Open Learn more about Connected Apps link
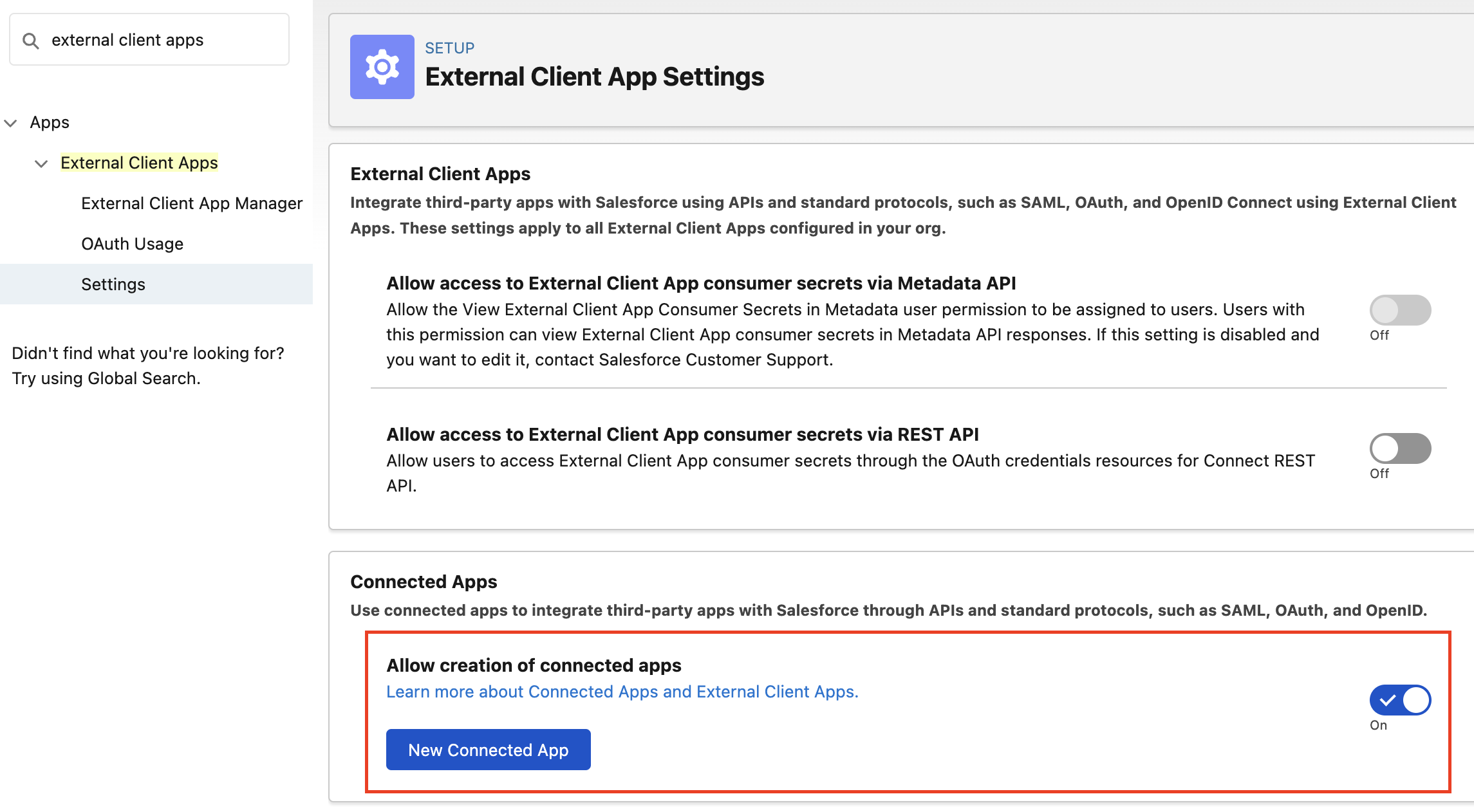 pyautogui.click(x=622, y=692)
